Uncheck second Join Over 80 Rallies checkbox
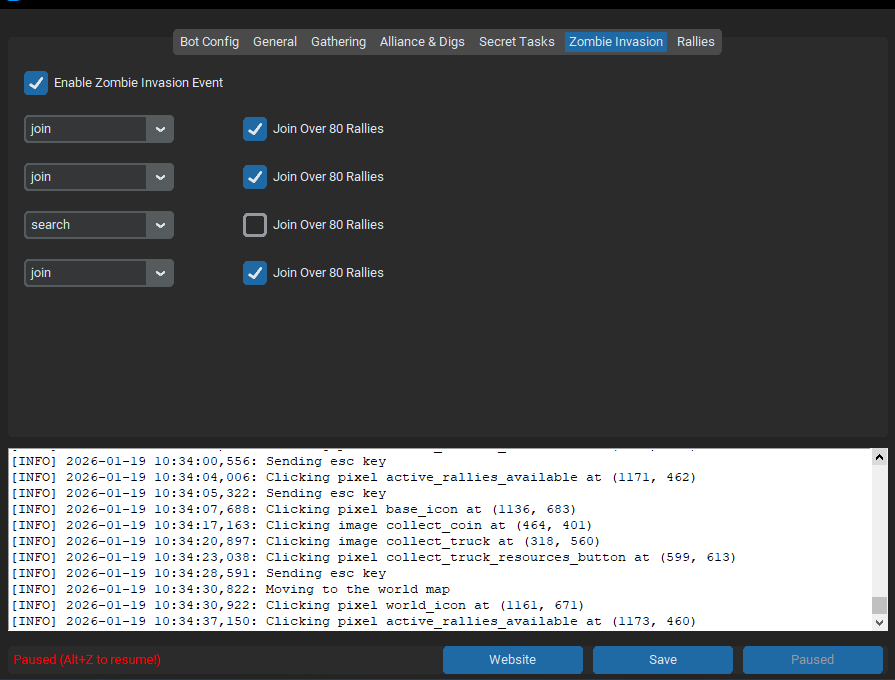The image size is (895, 680). click(x=255, y=177)
